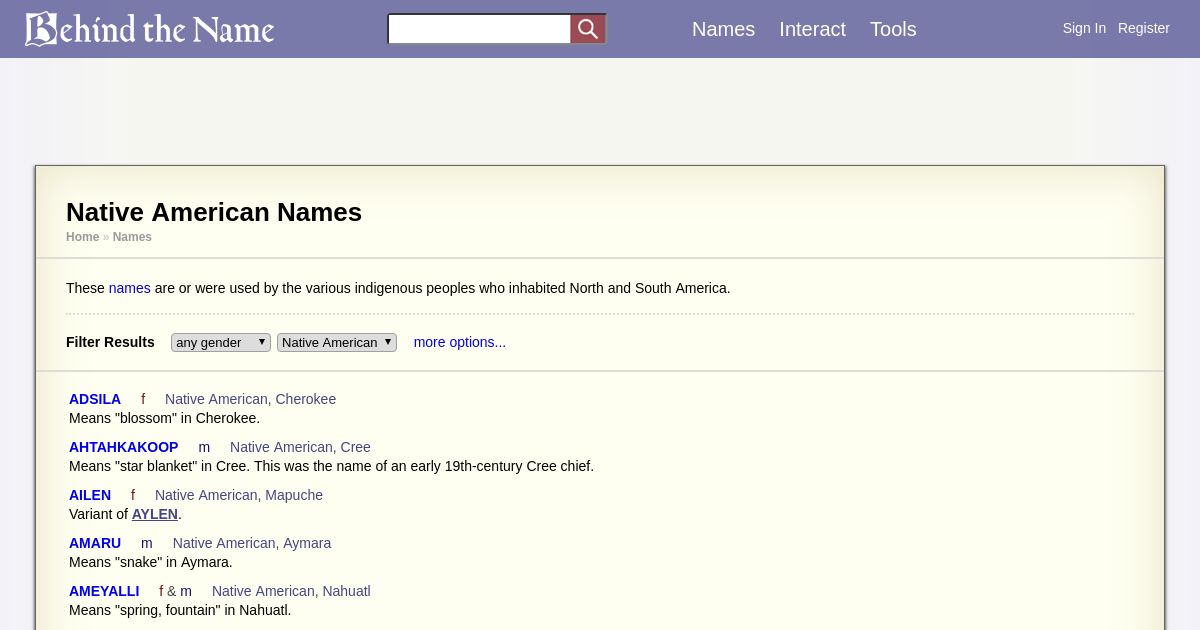This screenshot has width=1200, height=630.
Task: Click 'Native American, Cherokee' usage link
Action: (x=250, y=399)
